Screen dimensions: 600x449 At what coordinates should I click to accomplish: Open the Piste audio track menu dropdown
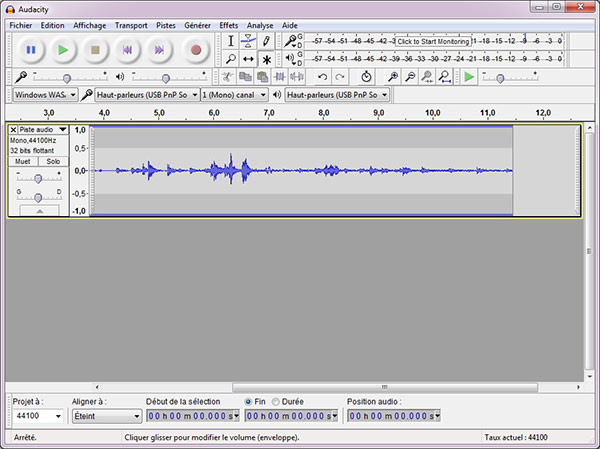(43, 129)
